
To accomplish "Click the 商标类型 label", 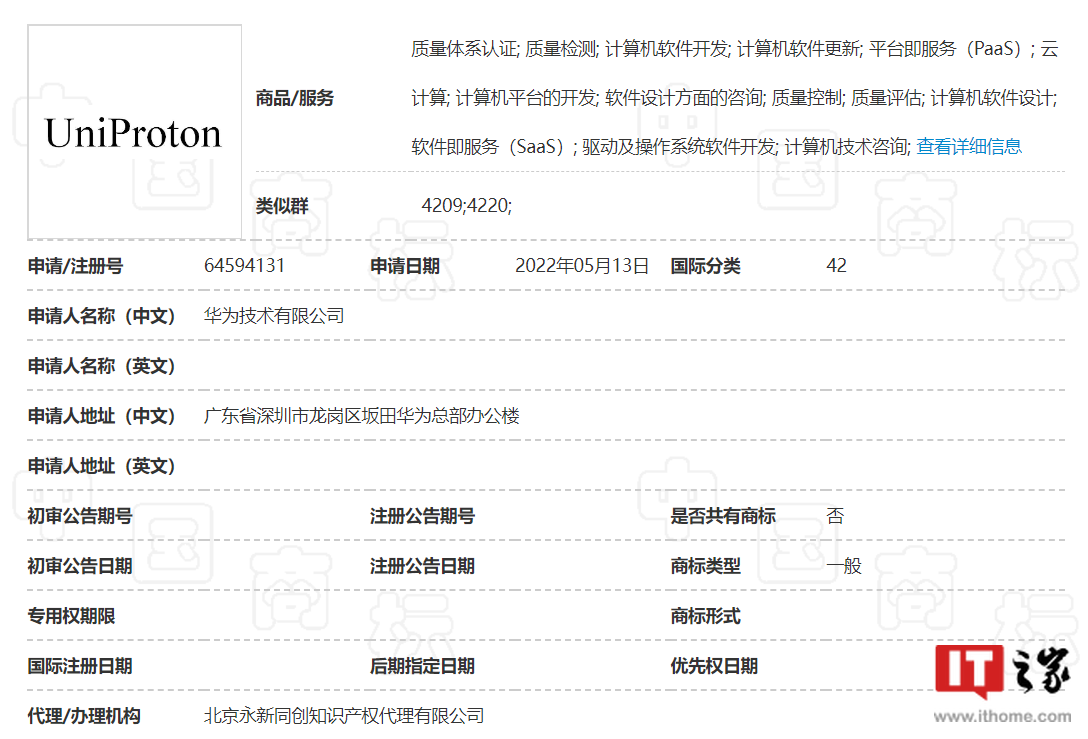I will click(705, 566).
